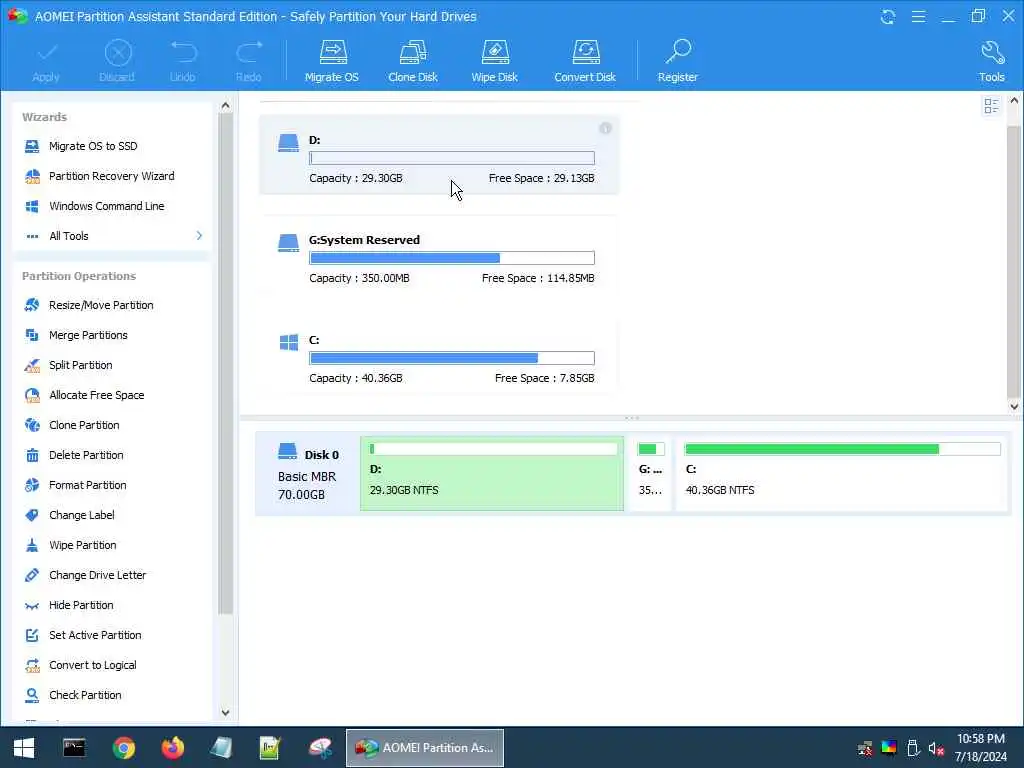Open the paint palette app on taskbar
This screenshot has width=1024, height=768.
pyautogui.click(x=320, y=748)
